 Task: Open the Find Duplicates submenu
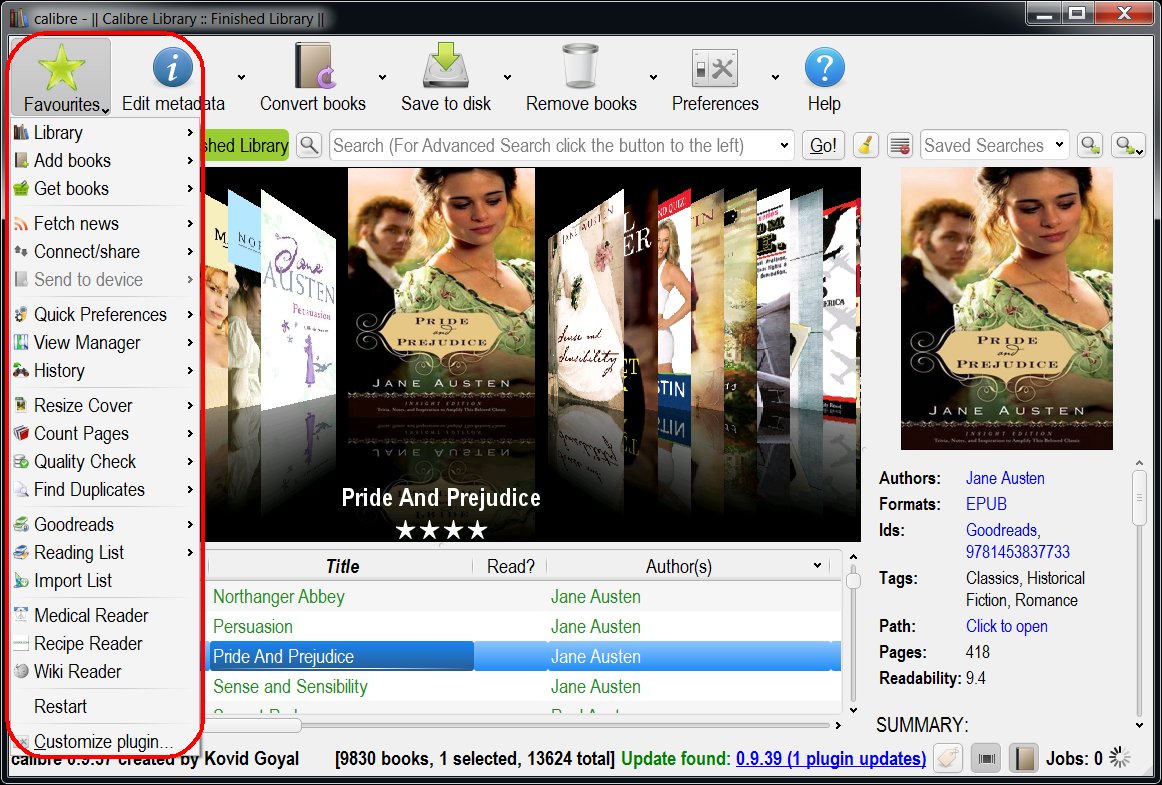(x=104, y=491)
